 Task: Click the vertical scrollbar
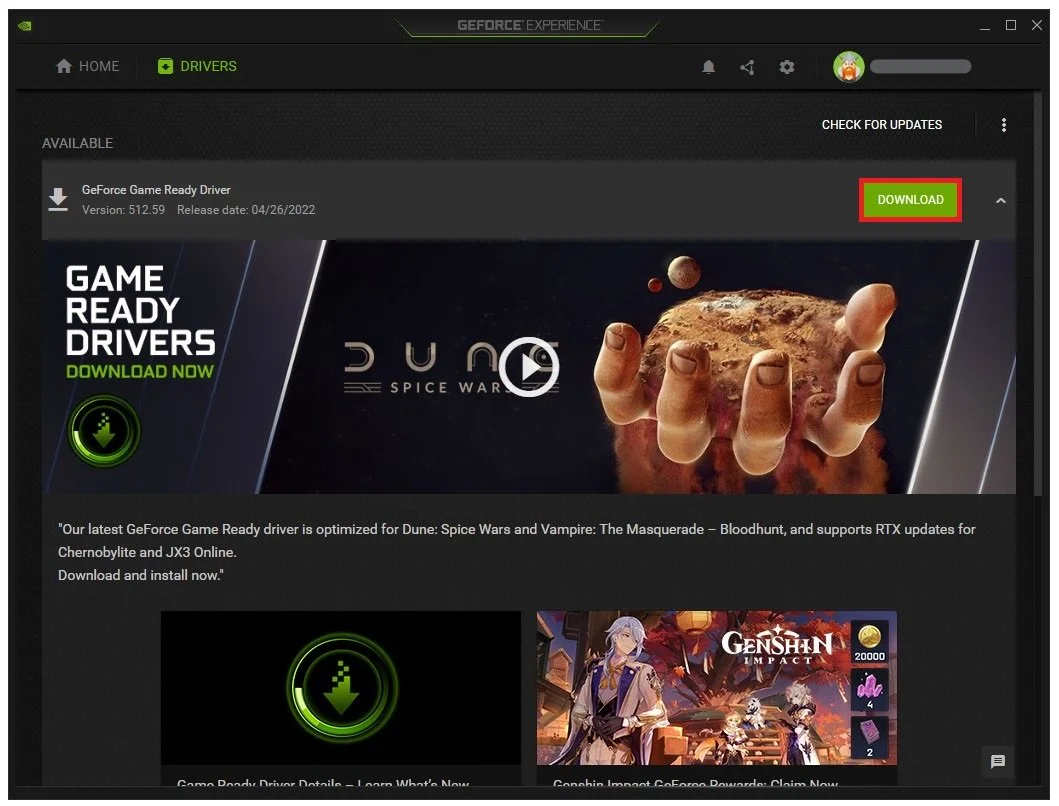pyautogui.click(x=1037, y=294)
